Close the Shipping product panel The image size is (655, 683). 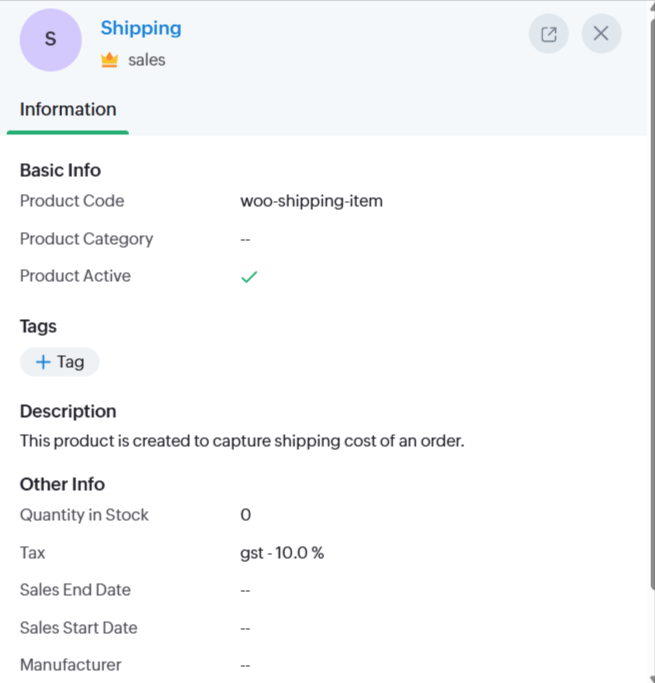click(601, 34)
